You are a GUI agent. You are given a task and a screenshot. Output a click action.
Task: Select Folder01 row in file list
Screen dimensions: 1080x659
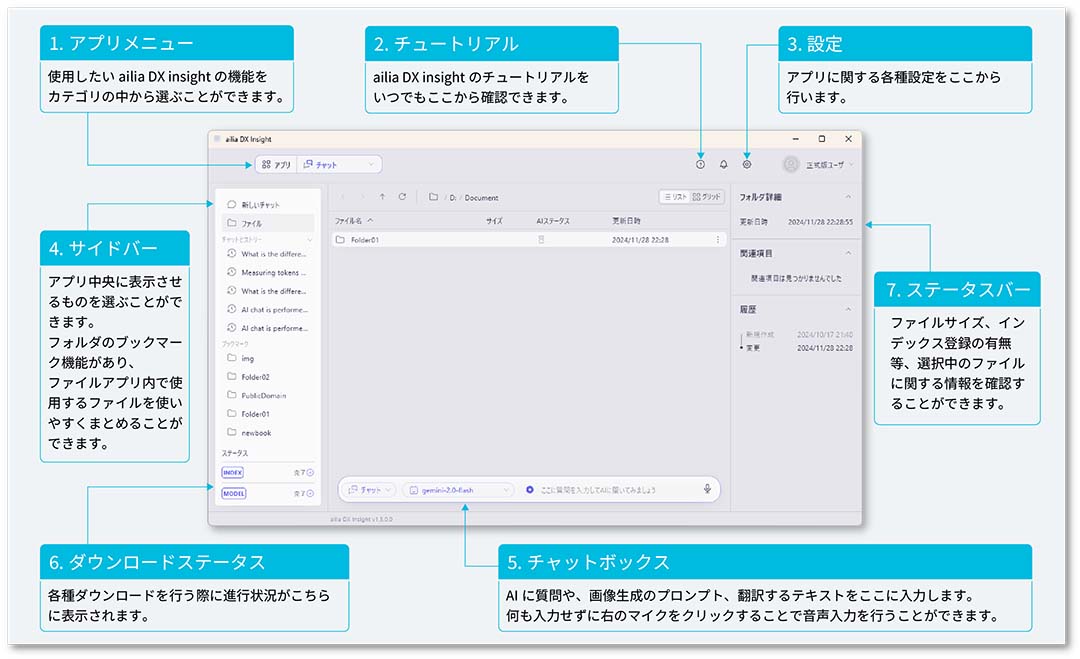(528, 240)
